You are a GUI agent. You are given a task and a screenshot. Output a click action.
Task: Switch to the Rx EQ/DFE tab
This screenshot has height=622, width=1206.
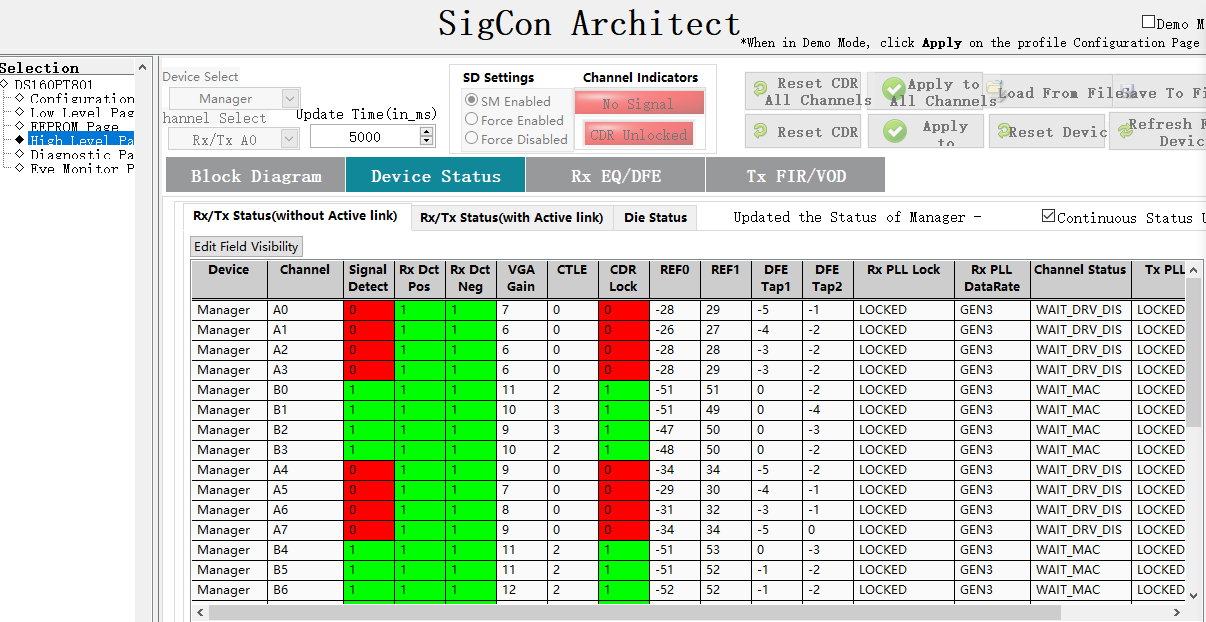click(616, 176)
